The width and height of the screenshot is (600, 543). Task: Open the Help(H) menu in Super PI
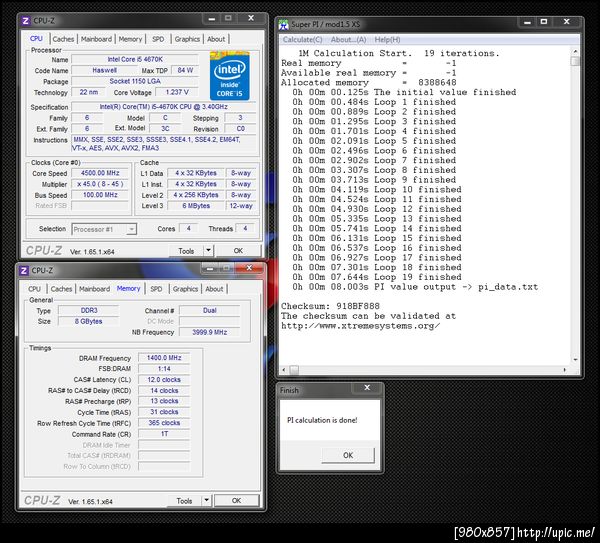click(387, 40)
